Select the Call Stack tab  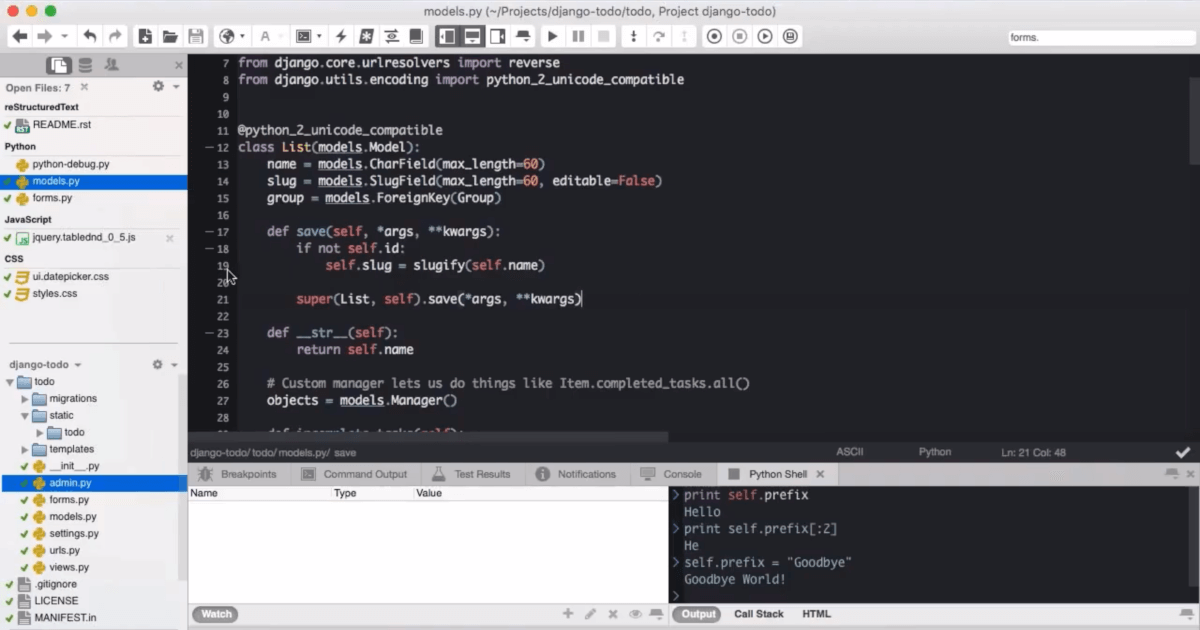pyautogui.click(x=759, y=614)
